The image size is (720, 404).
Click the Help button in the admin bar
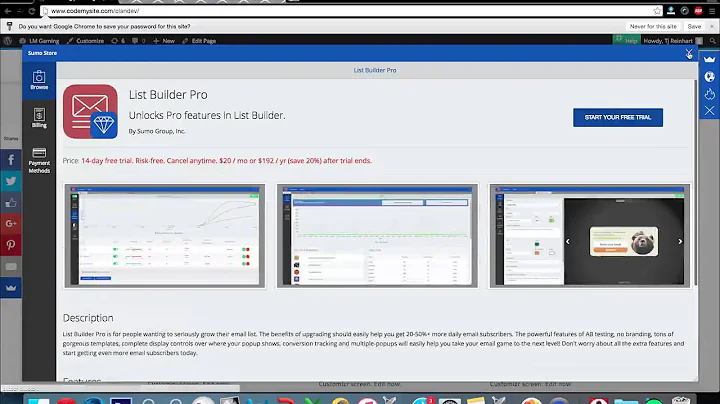click(627, 40)
